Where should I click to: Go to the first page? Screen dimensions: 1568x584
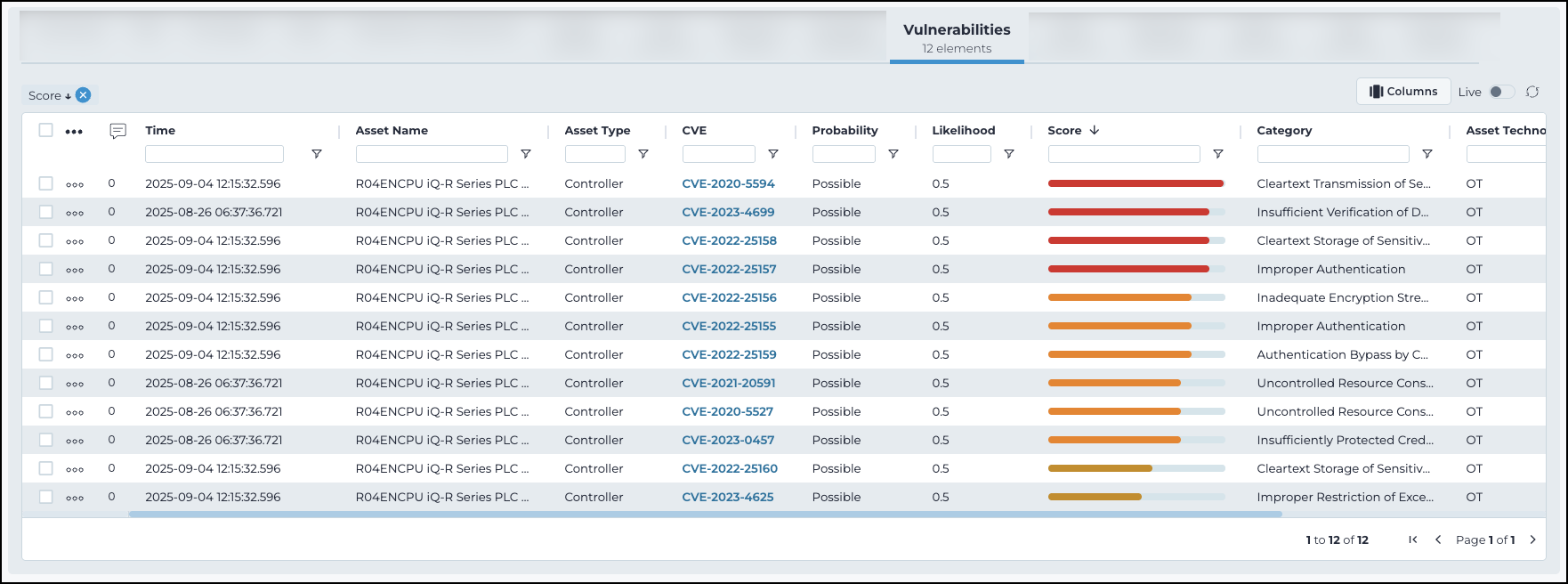(1413, 539)
